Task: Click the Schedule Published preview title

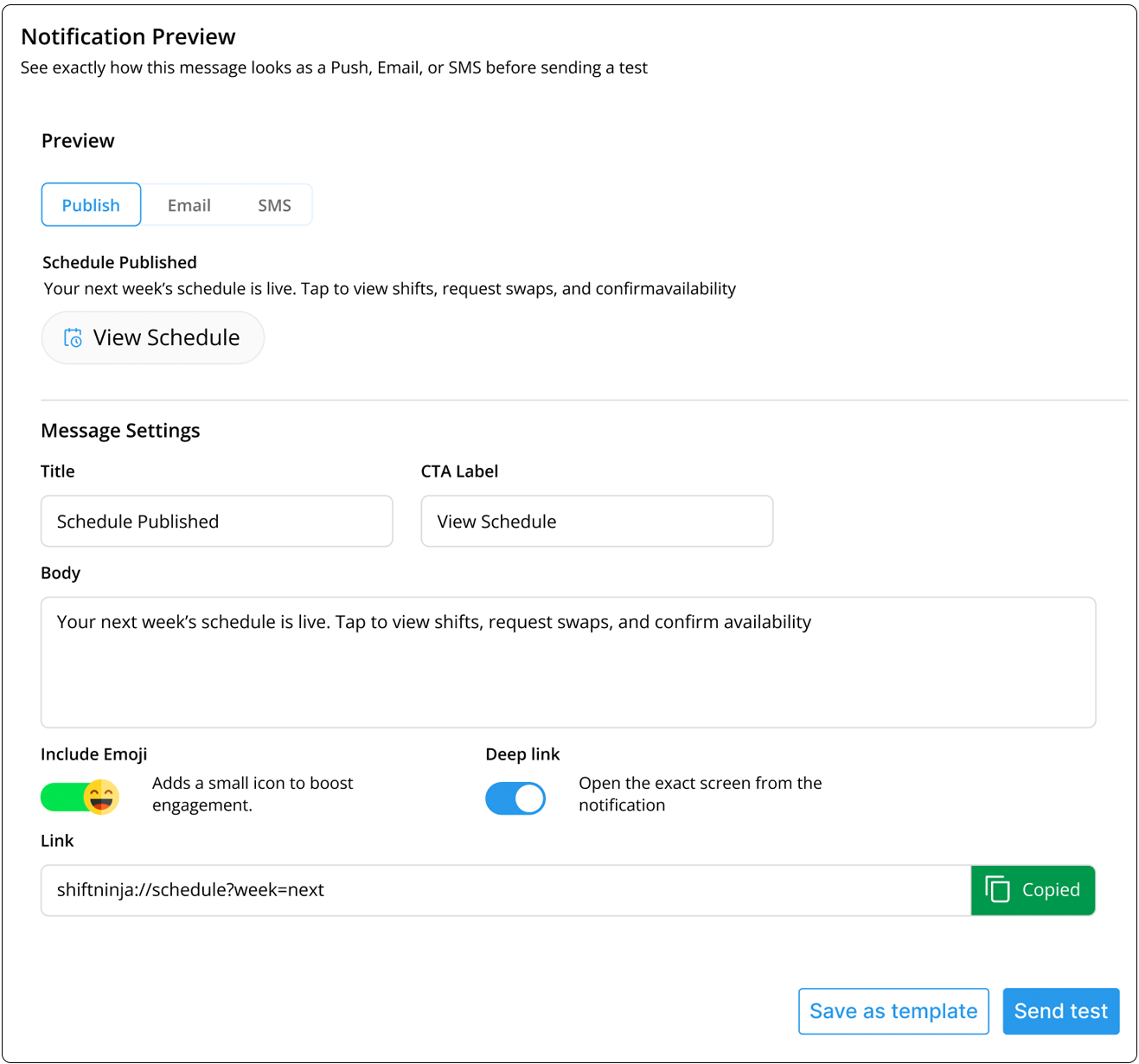Action: click(x=119, y=262)
